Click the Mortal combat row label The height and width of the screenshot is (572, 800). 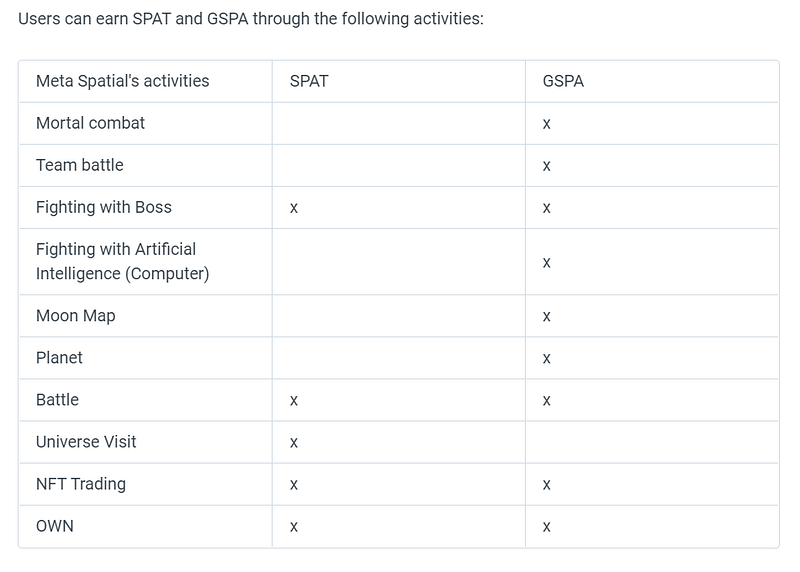tap(90, 123)
